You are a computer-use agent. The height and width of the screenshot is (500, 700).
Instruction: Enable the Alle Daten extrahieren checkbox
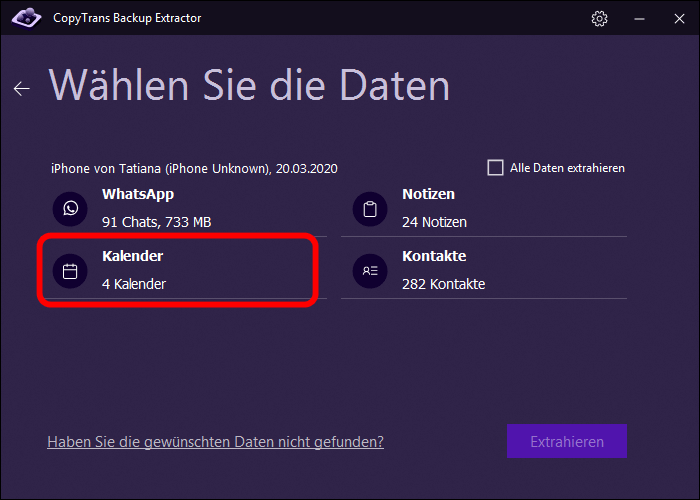click(495, 168)
